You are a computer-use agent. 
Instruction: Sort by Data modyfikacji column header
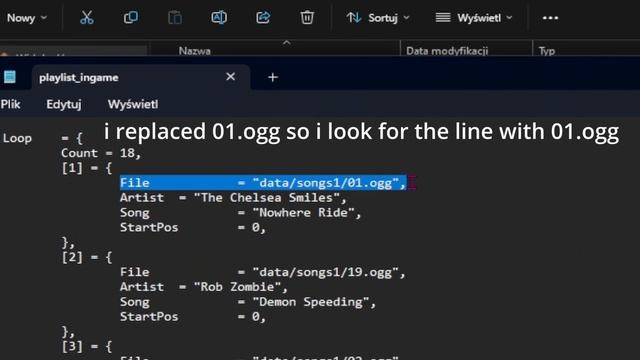tap(447, 51)
